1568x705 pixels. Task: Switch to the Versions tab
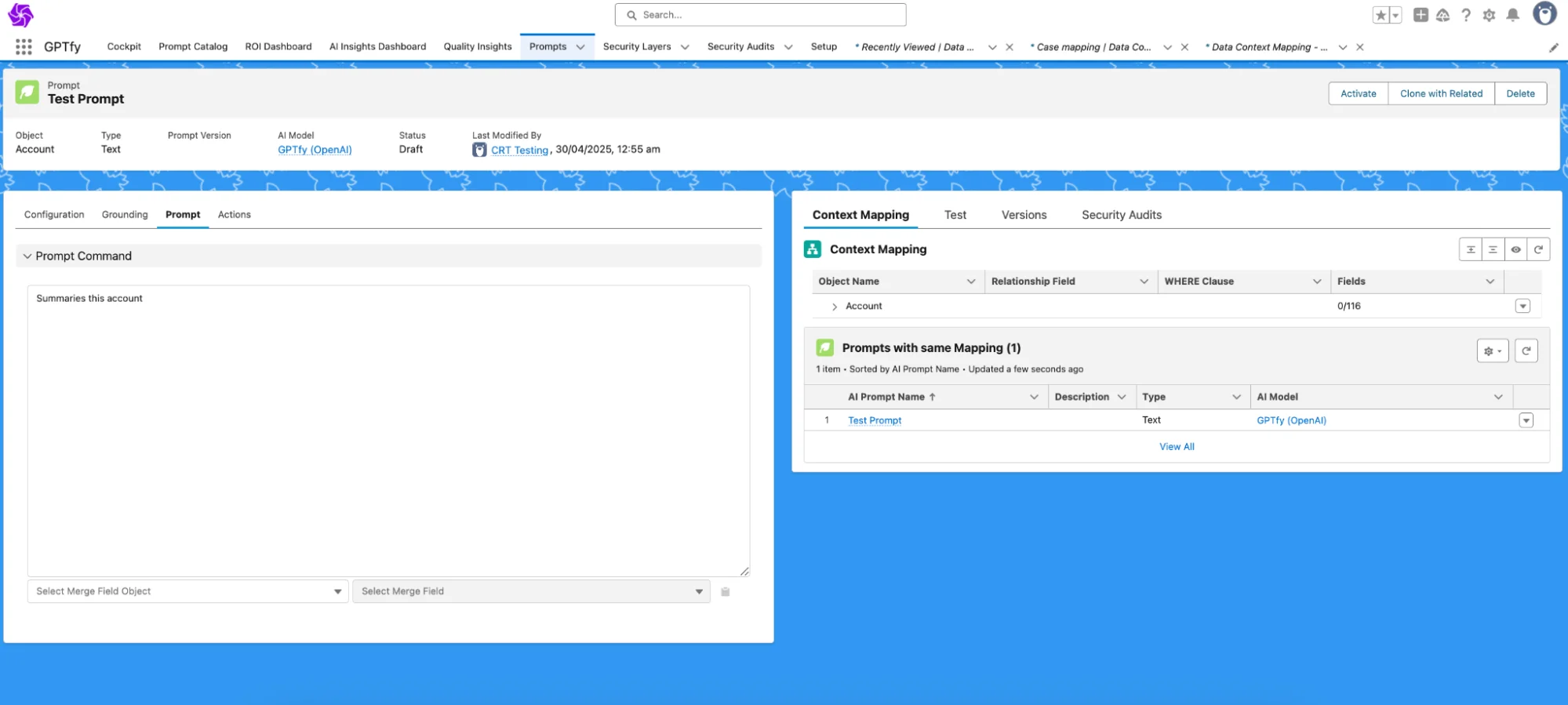[x=1024, y=215]
